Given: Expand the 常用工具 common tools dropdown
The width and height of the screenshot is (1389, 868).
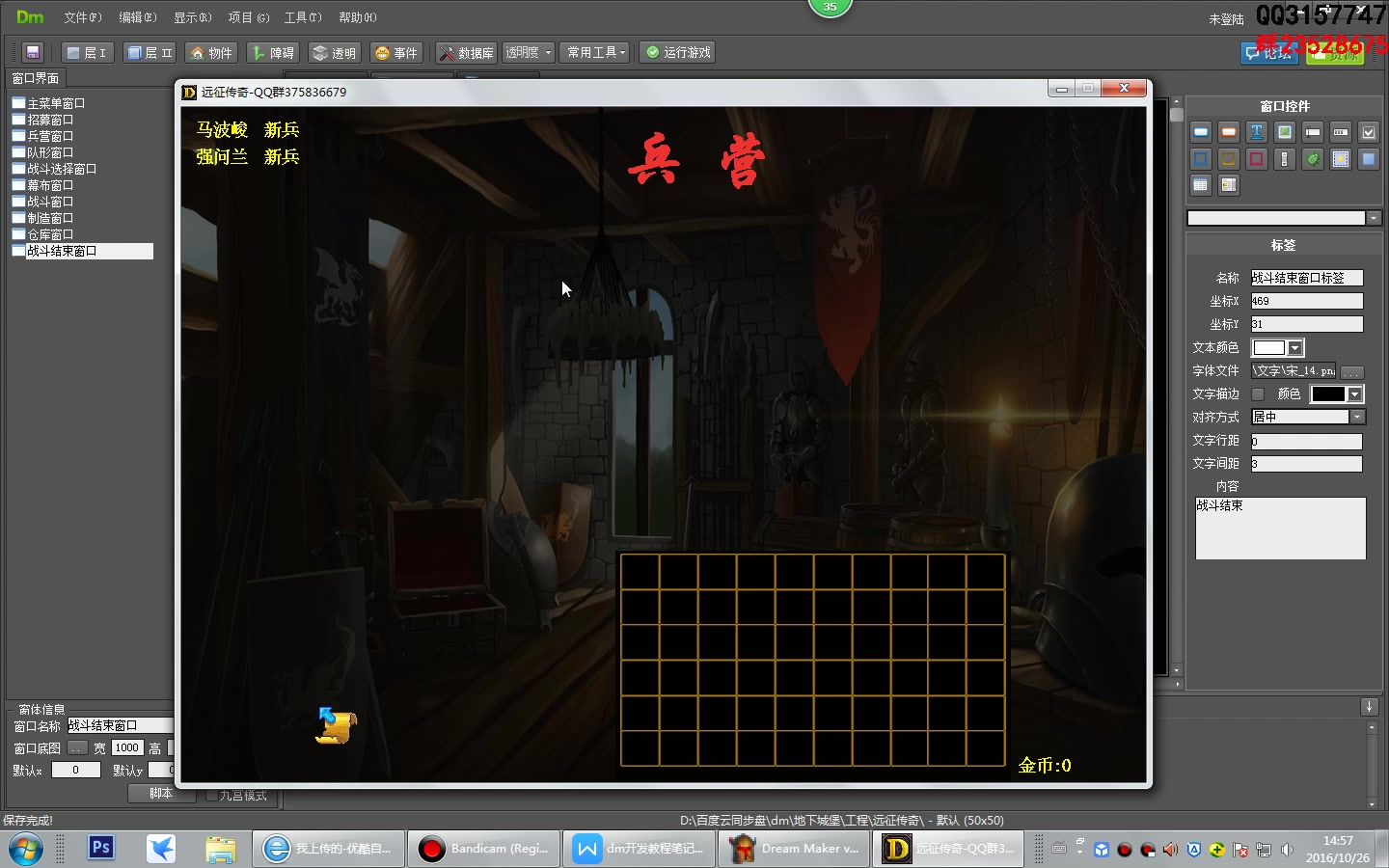Looking at the screenshot, I should click(595, 52).
